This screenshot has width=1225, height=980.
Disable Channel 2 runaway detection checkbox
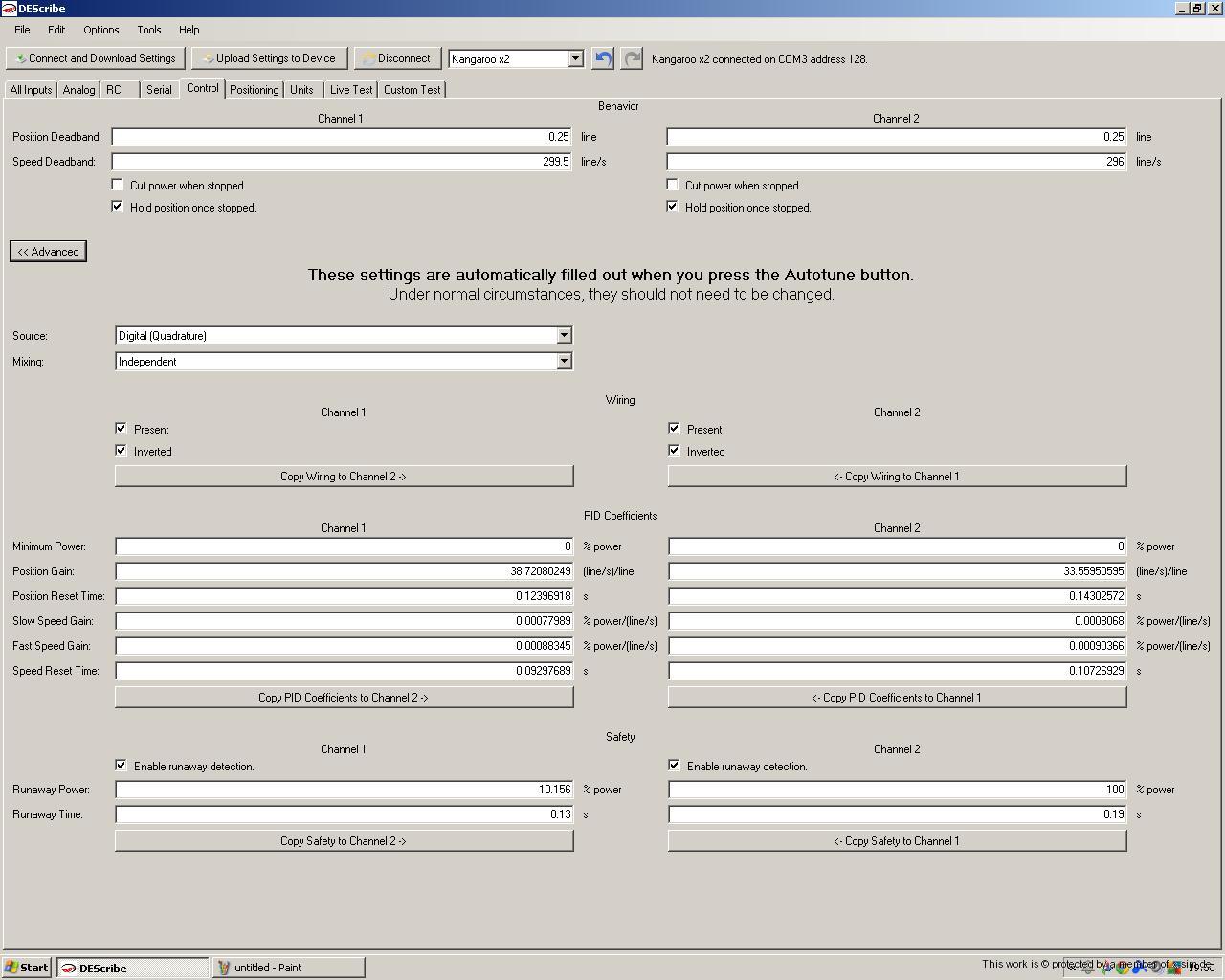[675, 766]
